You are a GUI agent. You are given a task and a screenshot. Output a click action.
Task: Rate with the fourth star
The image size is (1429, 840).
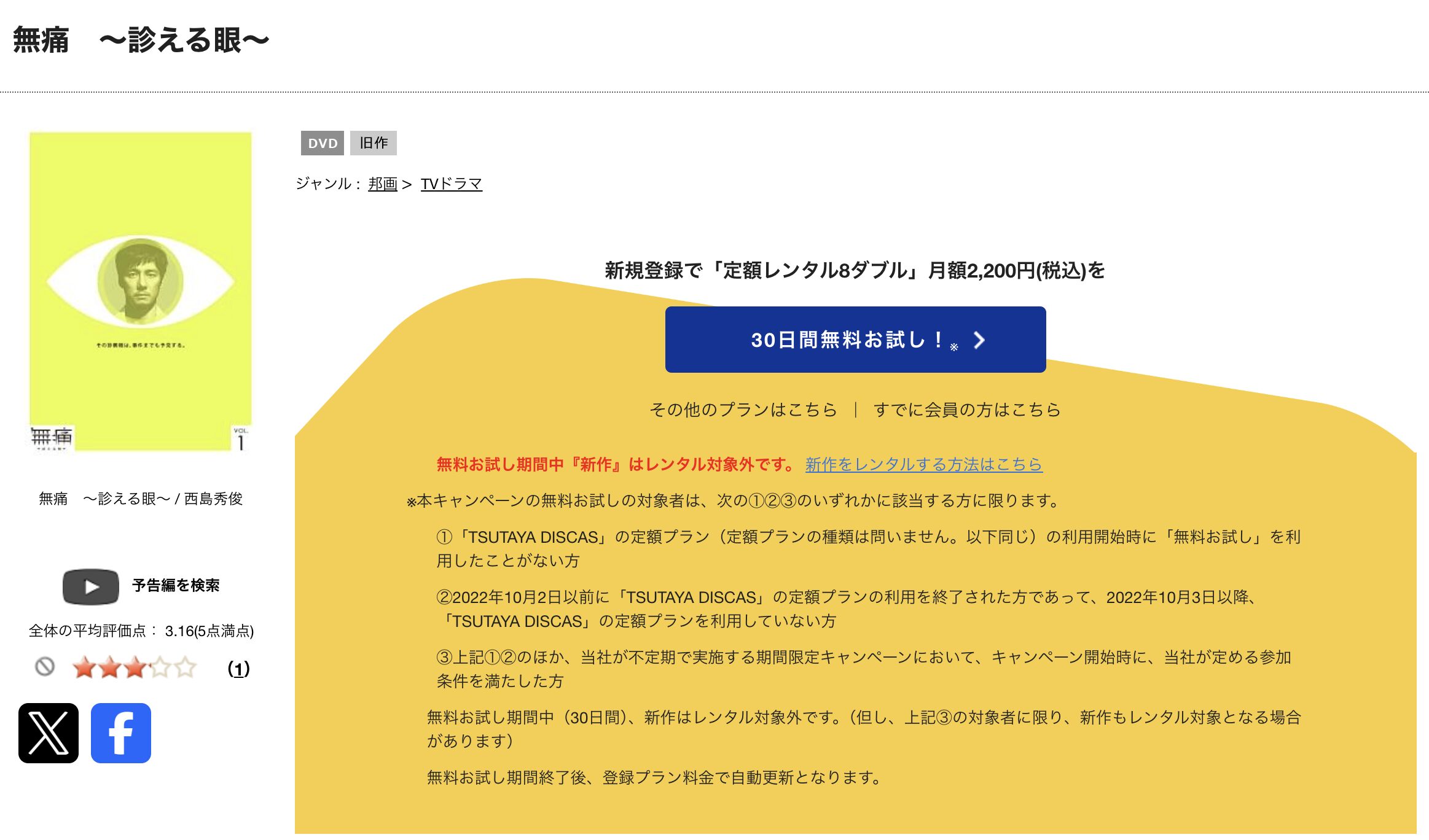click(x=160, y=667)
